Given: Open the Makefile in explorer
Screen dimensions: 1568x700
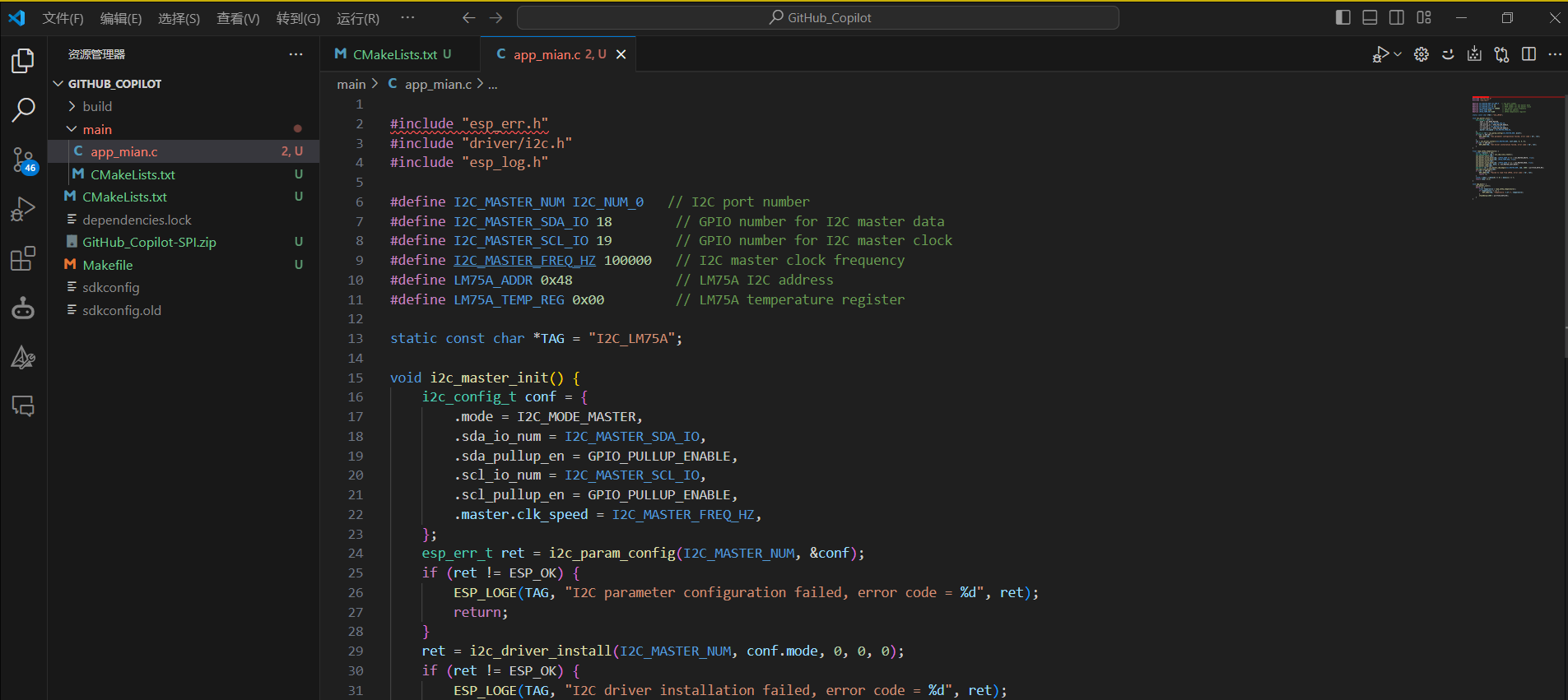Looking at the screenshot, I should tap(184, 265).
